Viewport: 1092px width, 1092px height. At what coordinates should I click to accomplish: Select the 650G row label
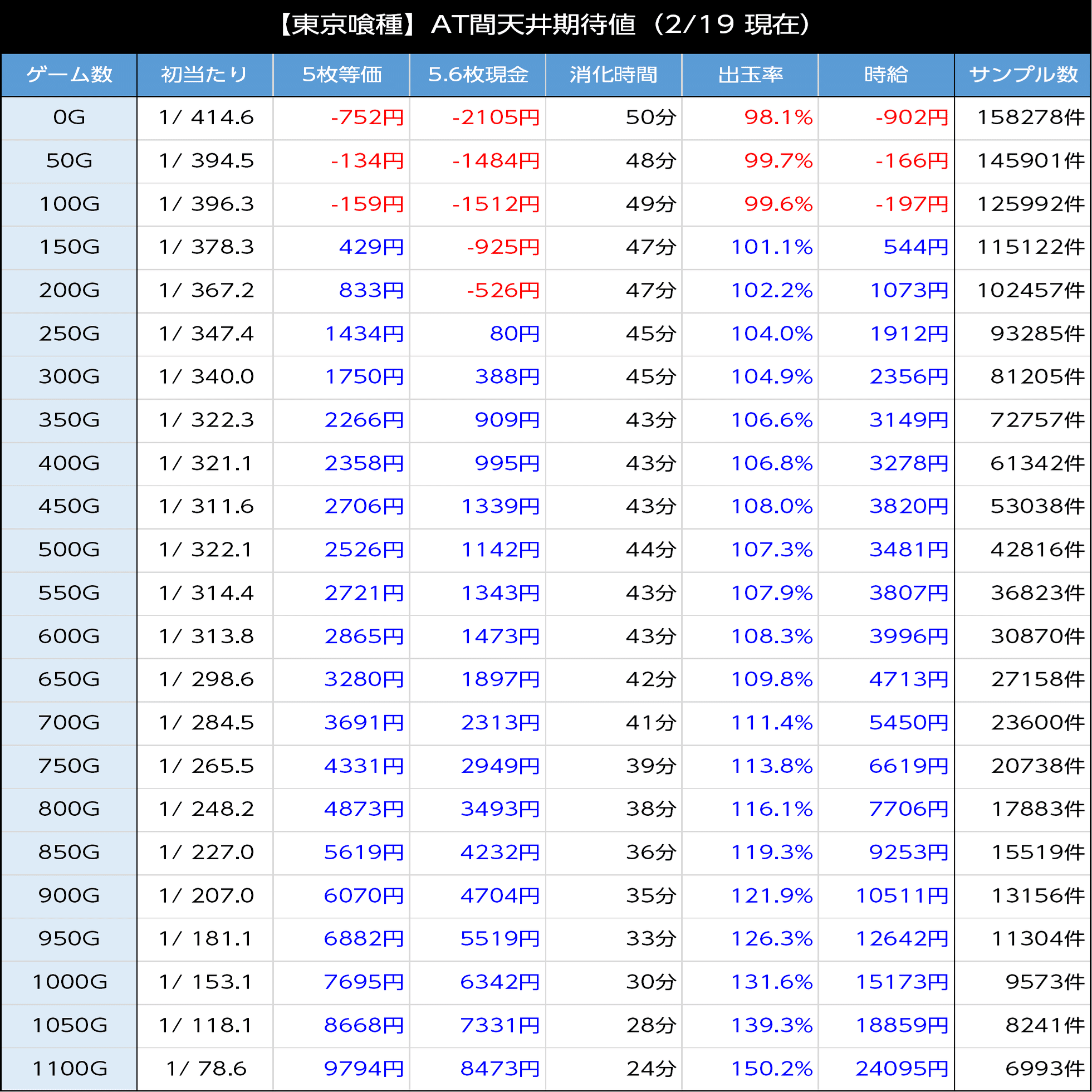69,679
